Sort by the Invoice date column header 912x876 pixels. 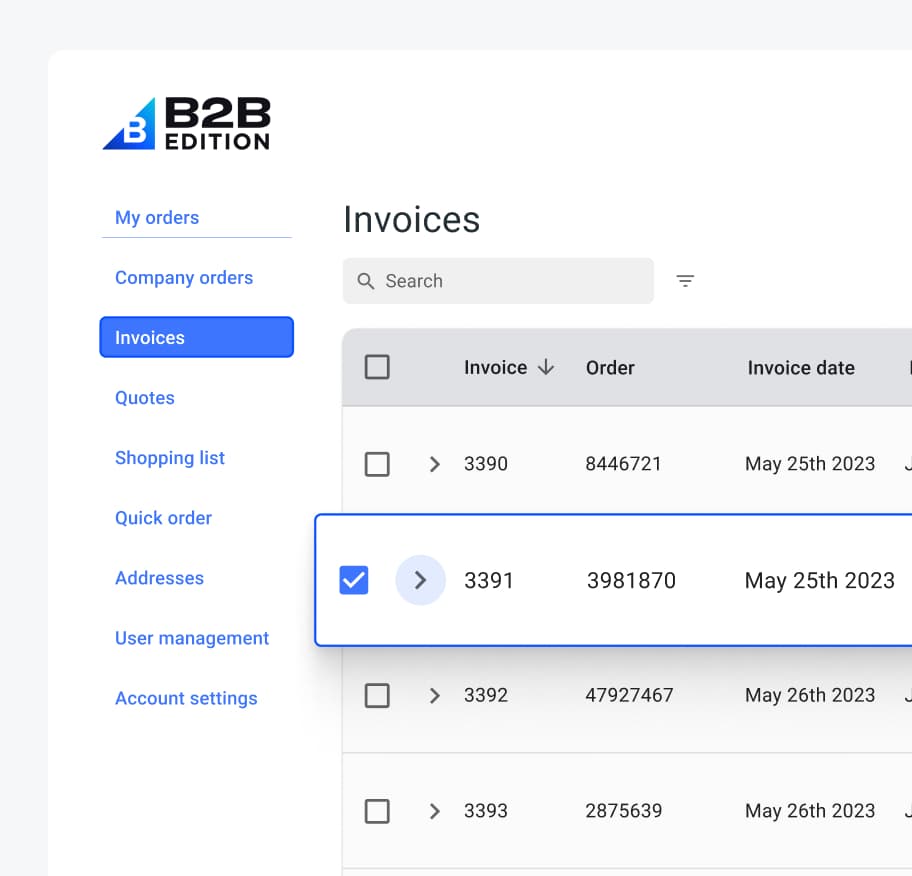pos(801,367)
